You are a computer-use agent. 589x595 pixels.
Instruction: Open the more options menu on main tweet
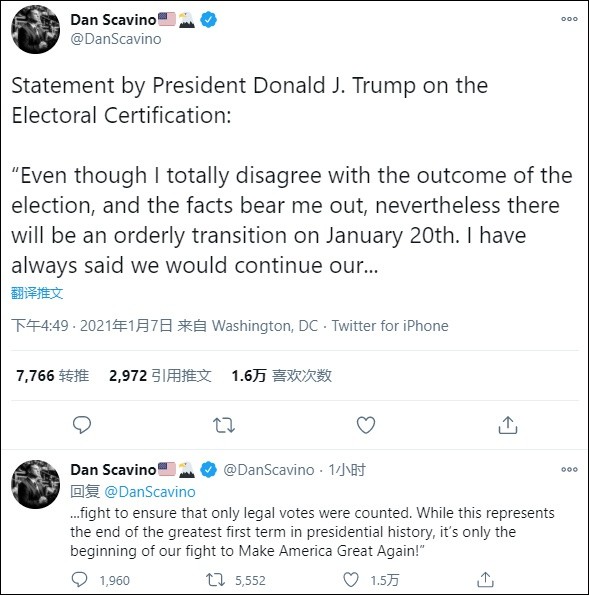click(x=569, y=19)
